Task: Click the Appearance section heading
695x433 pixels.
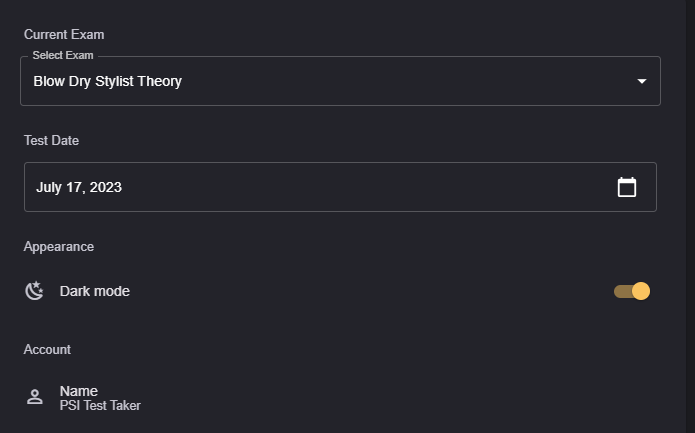Action: coord(59,246)
